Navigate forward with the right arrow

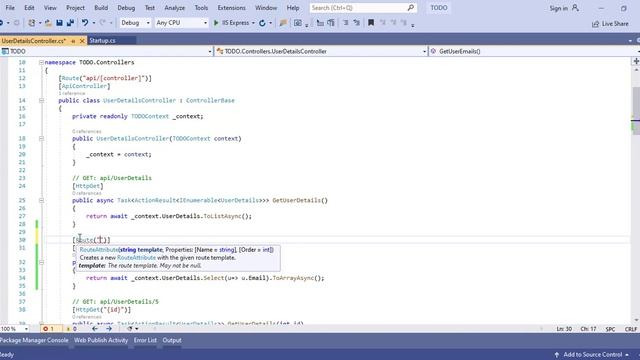(109, 329)
